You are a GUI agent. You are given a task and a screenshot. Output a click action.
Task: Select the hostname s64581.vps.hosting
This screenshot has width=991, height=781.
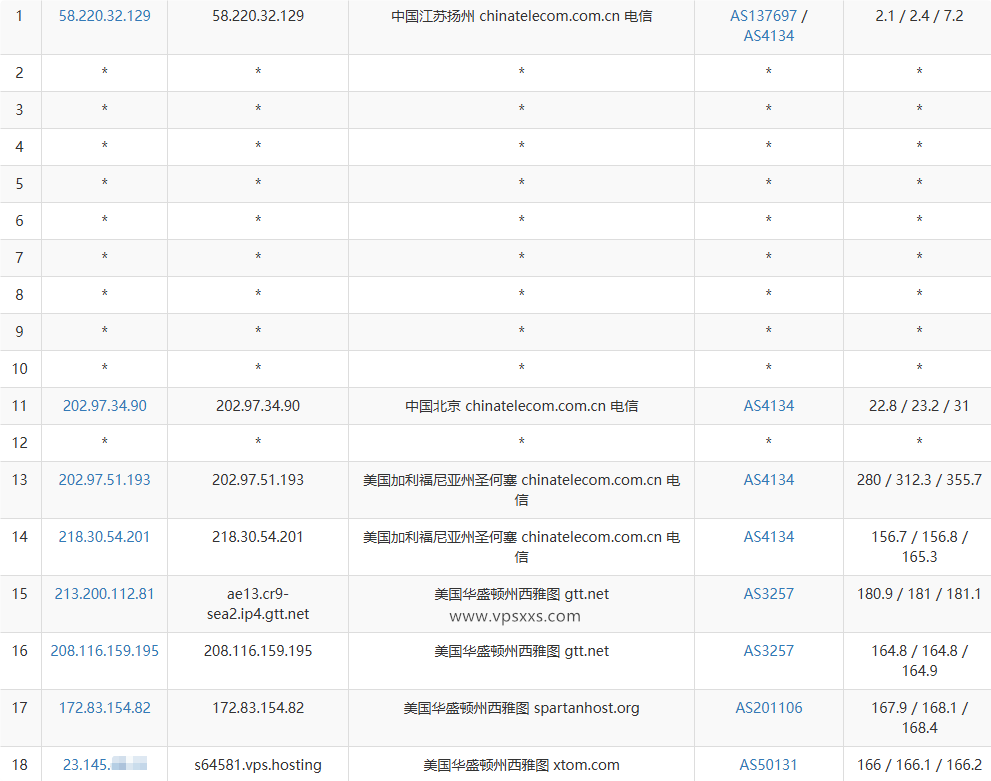pyautogui.click(x=258, y=765)
